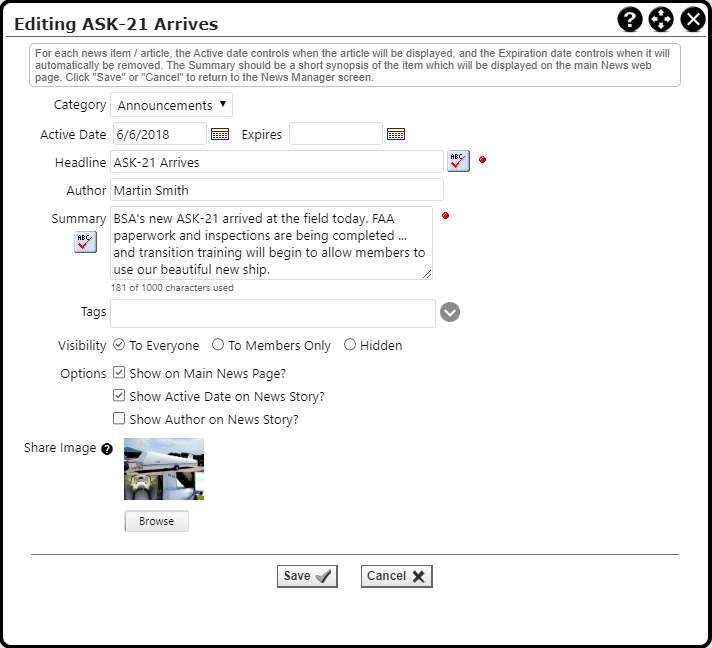Click the help question mark icon in title bar
Screen dimensions: 712x648
[630, 19]
